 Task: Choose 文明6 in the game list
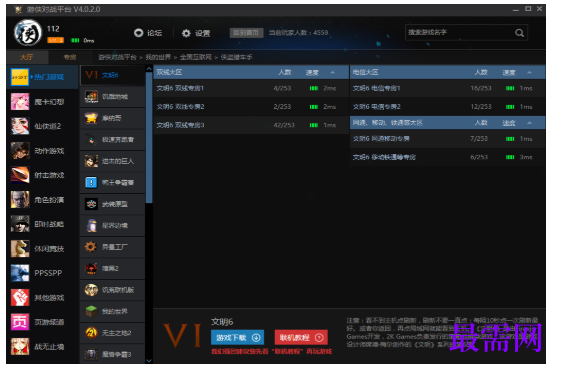[112, 75]
